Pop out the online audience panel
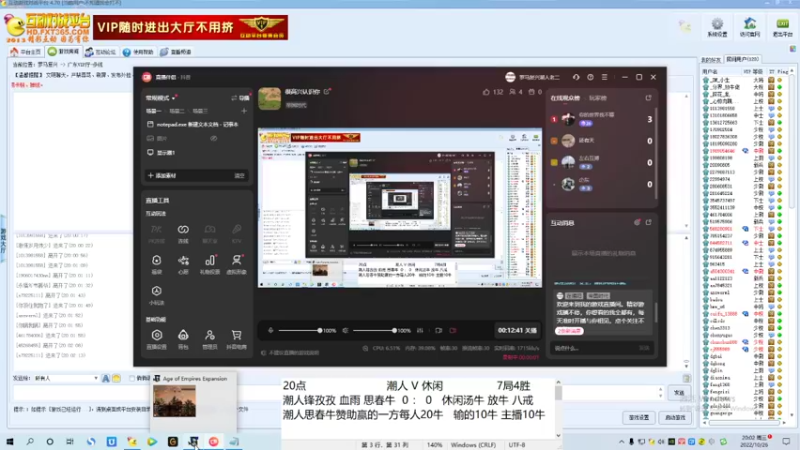The width and height of the screenshot is (800, 450). [x=648, y=98]
